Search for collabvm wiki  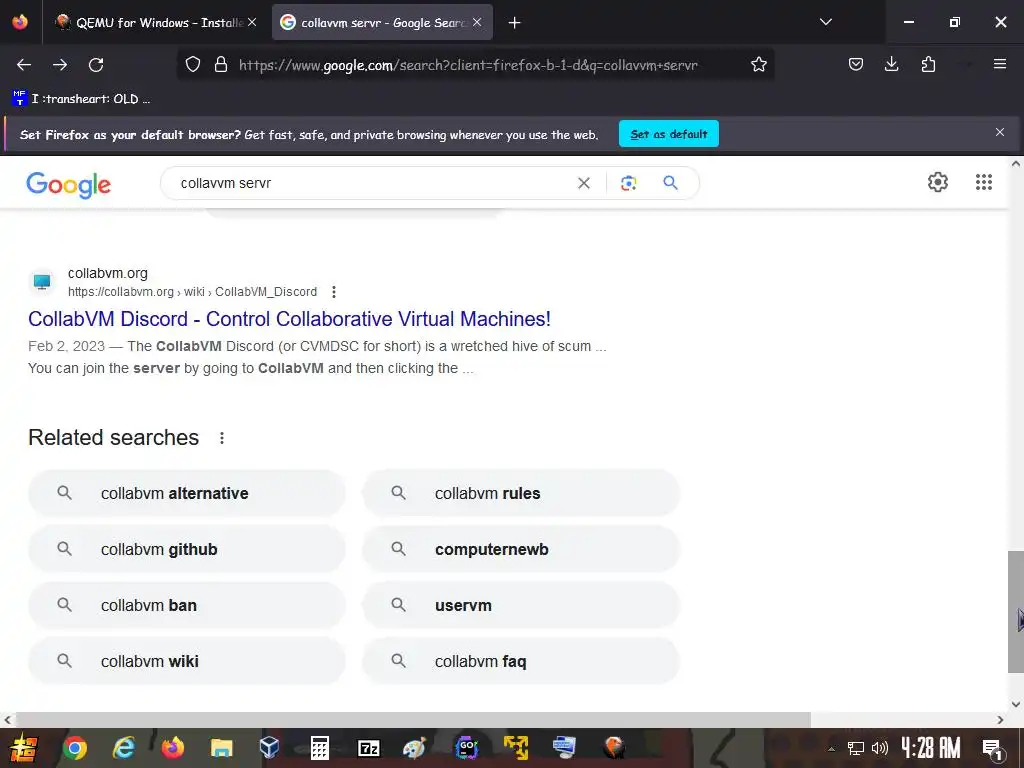[187, 661]
